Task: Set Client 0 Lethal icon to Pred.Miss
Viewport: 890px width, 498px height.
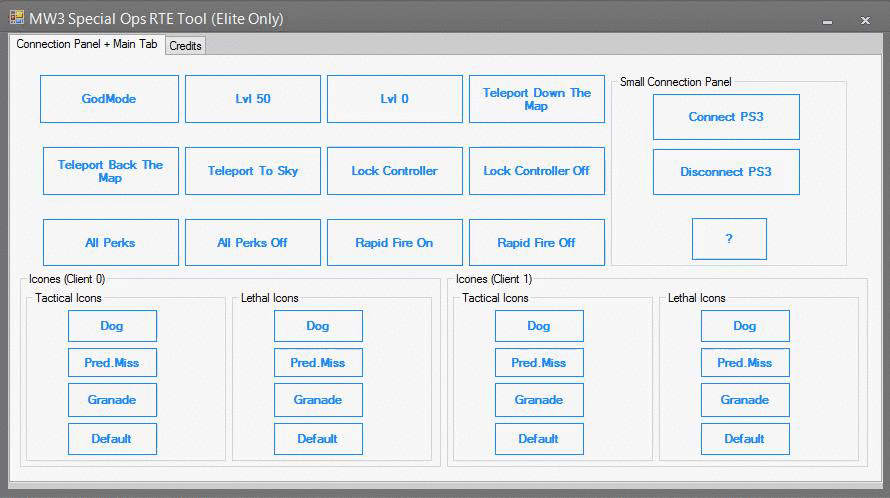Action: [318, 363]
